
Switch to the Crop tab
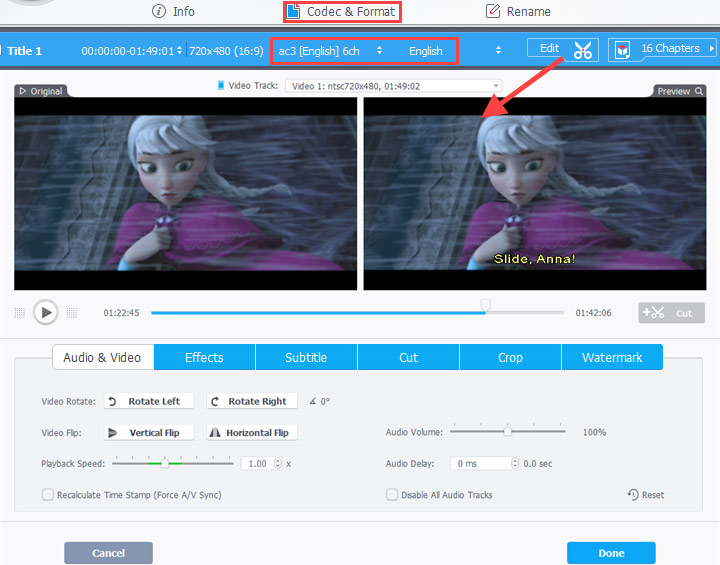(x=510, y=357)
